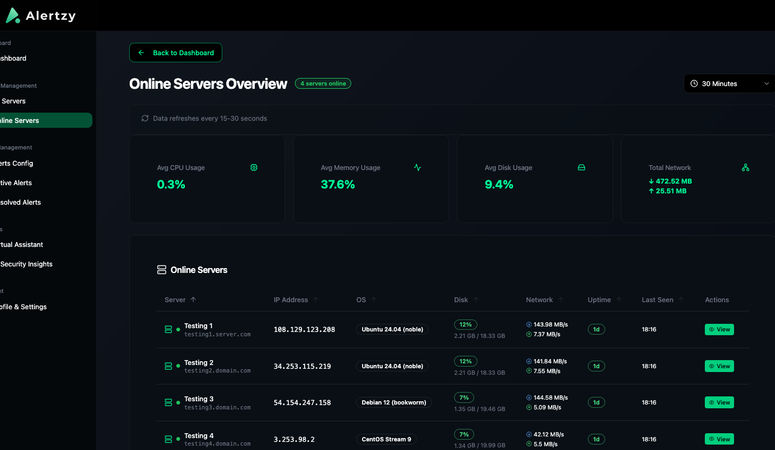Sort table by Uptime column

click(x=604, y=300)
